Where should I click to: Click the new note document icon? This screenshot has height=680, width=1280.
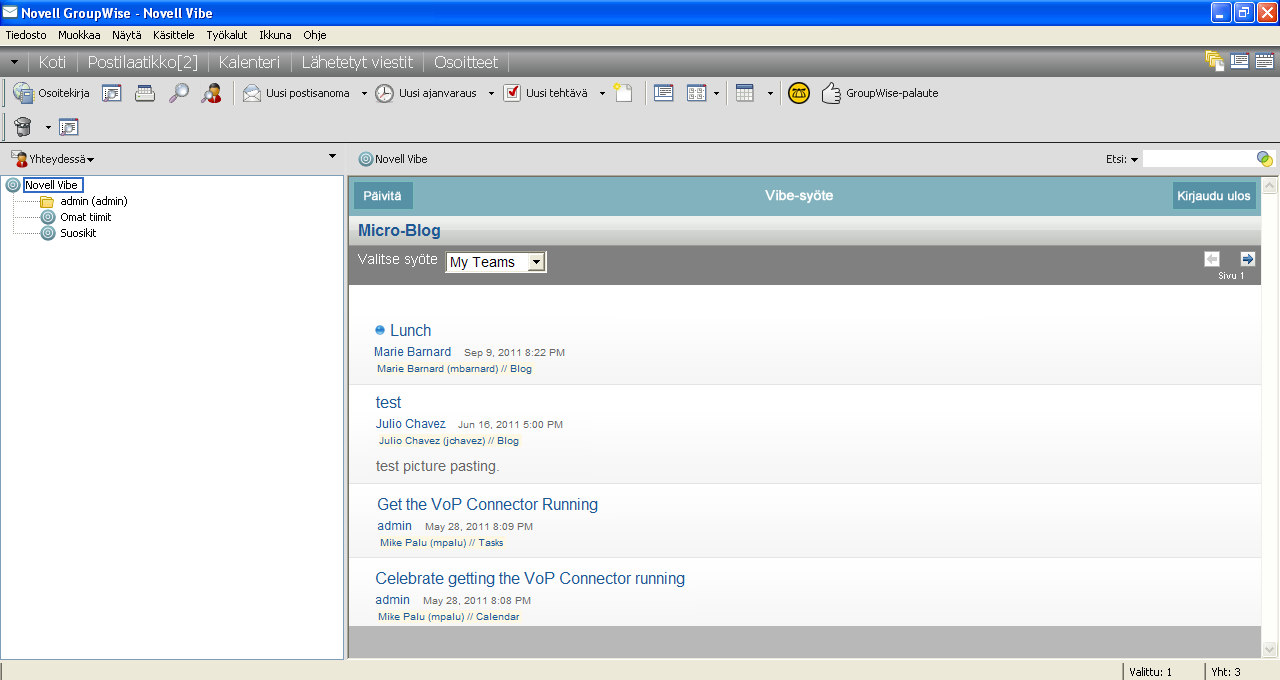(x=623, y=93)
